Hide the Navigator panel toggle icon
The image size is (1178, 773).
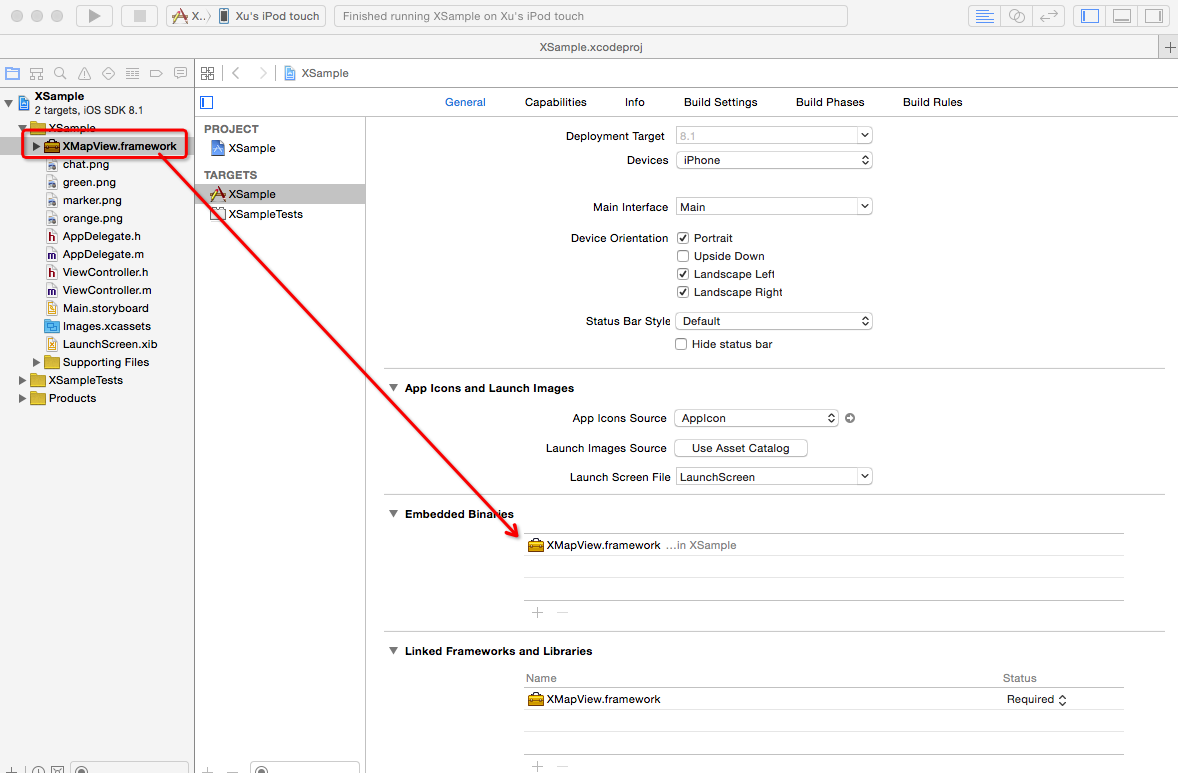1090,16
